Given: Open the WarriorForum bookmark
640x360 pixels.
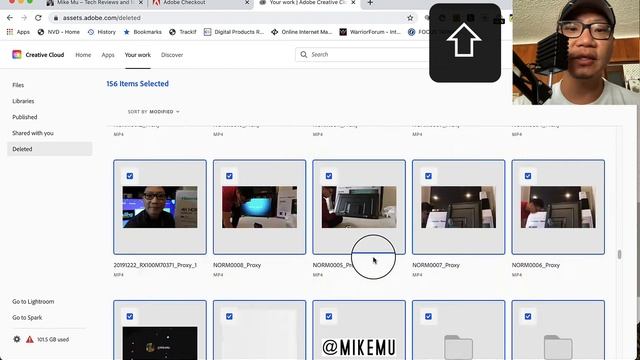Looking at the screenshot, I should (370, 32).
